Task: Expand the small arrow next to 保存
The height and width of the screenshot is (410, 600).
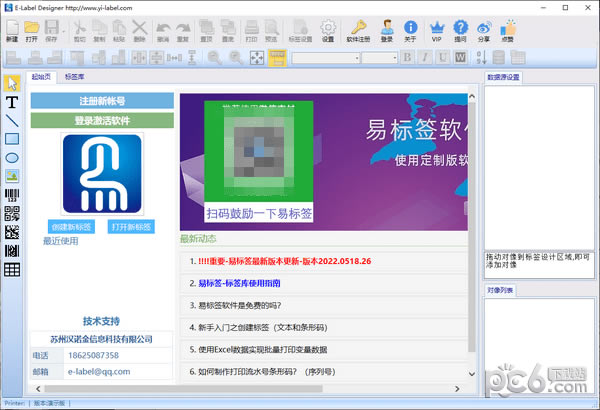Action: [x=64, y=31]
